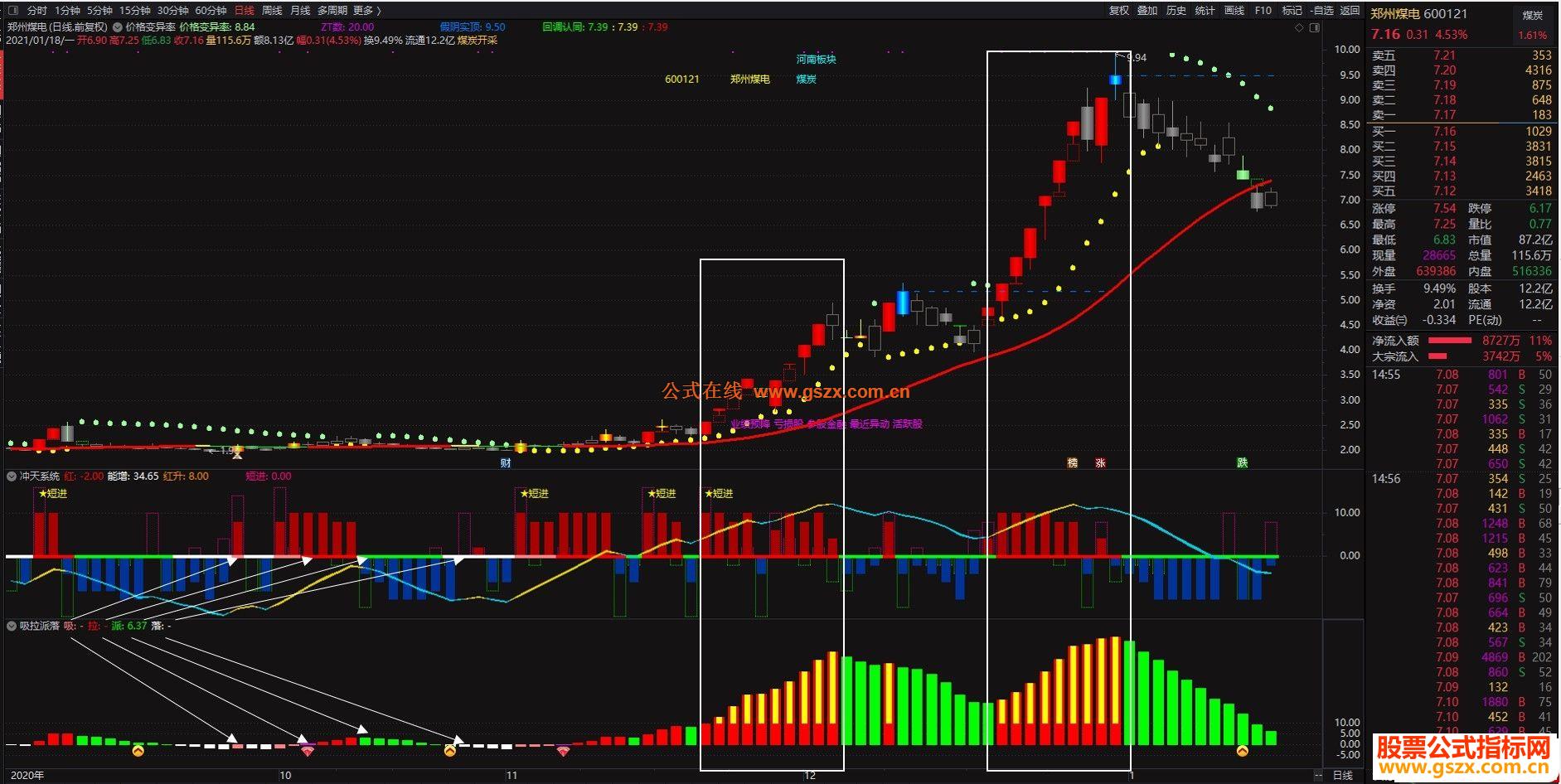Switch to 分时 intraday chart

pos(37,11)
